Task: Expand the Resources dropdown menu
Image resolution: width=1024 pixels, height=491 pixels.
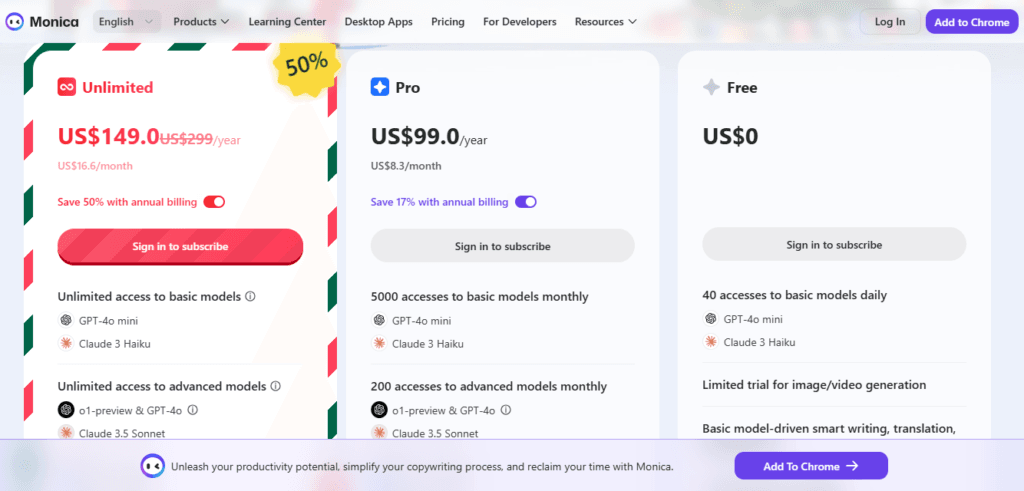Action: [x=606, y=21]
